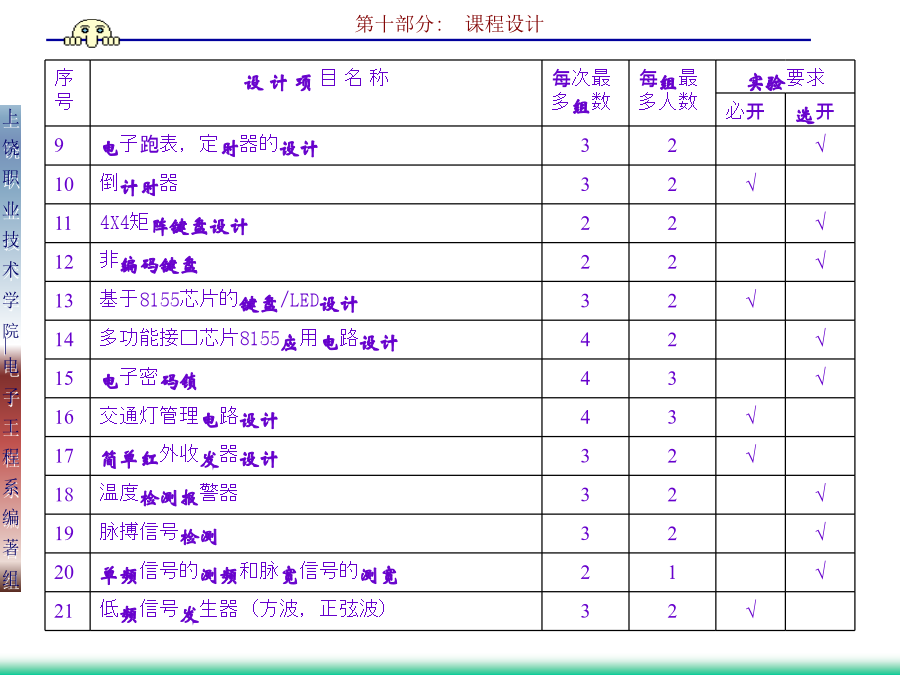Click project 交通灯管理电路设计
Image resolution: width=900 pixels, height=675 pixels.
tap(188, 417)
